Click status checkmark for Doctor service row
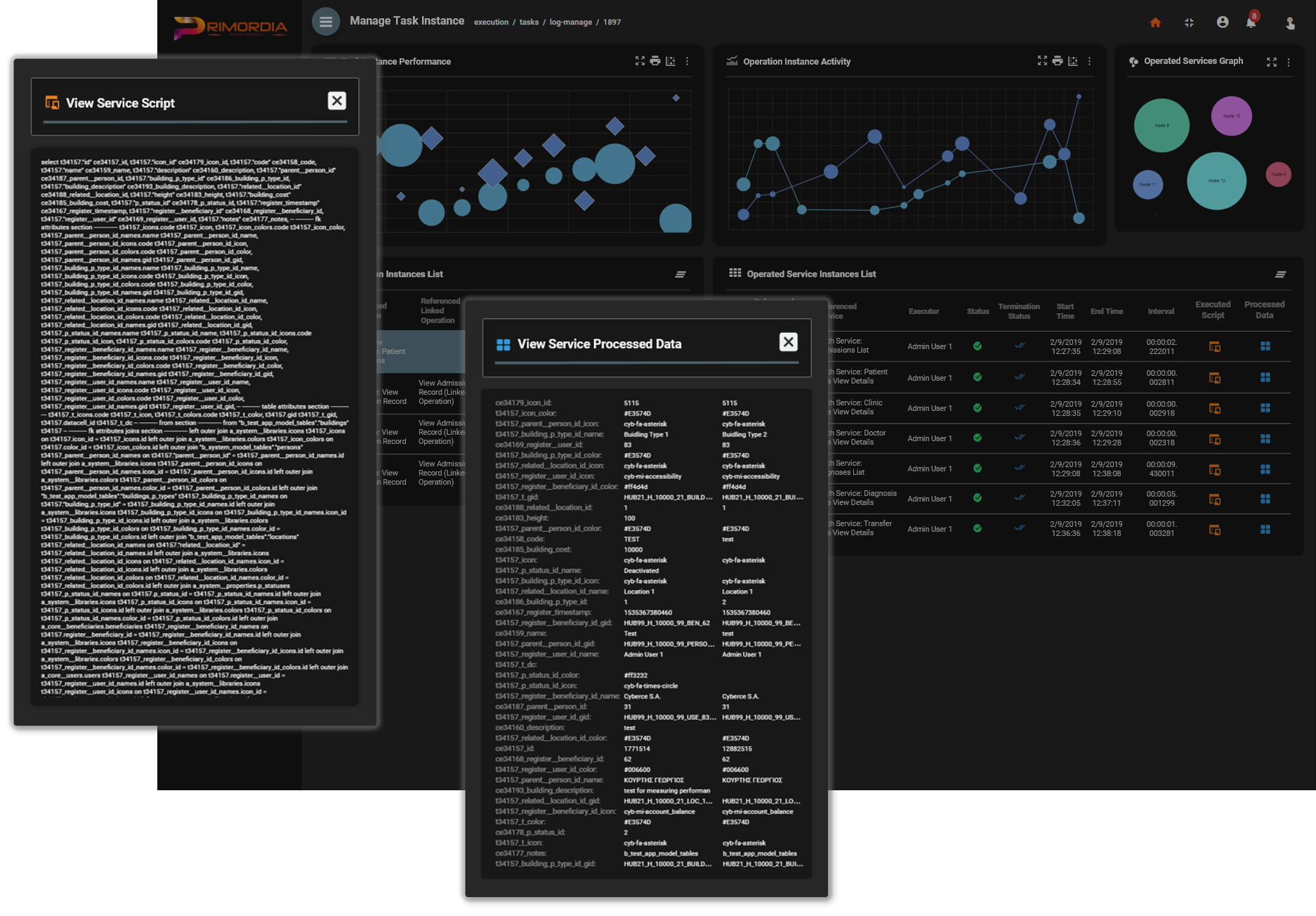Viewport: 1316px width, 916px height. 977,438
